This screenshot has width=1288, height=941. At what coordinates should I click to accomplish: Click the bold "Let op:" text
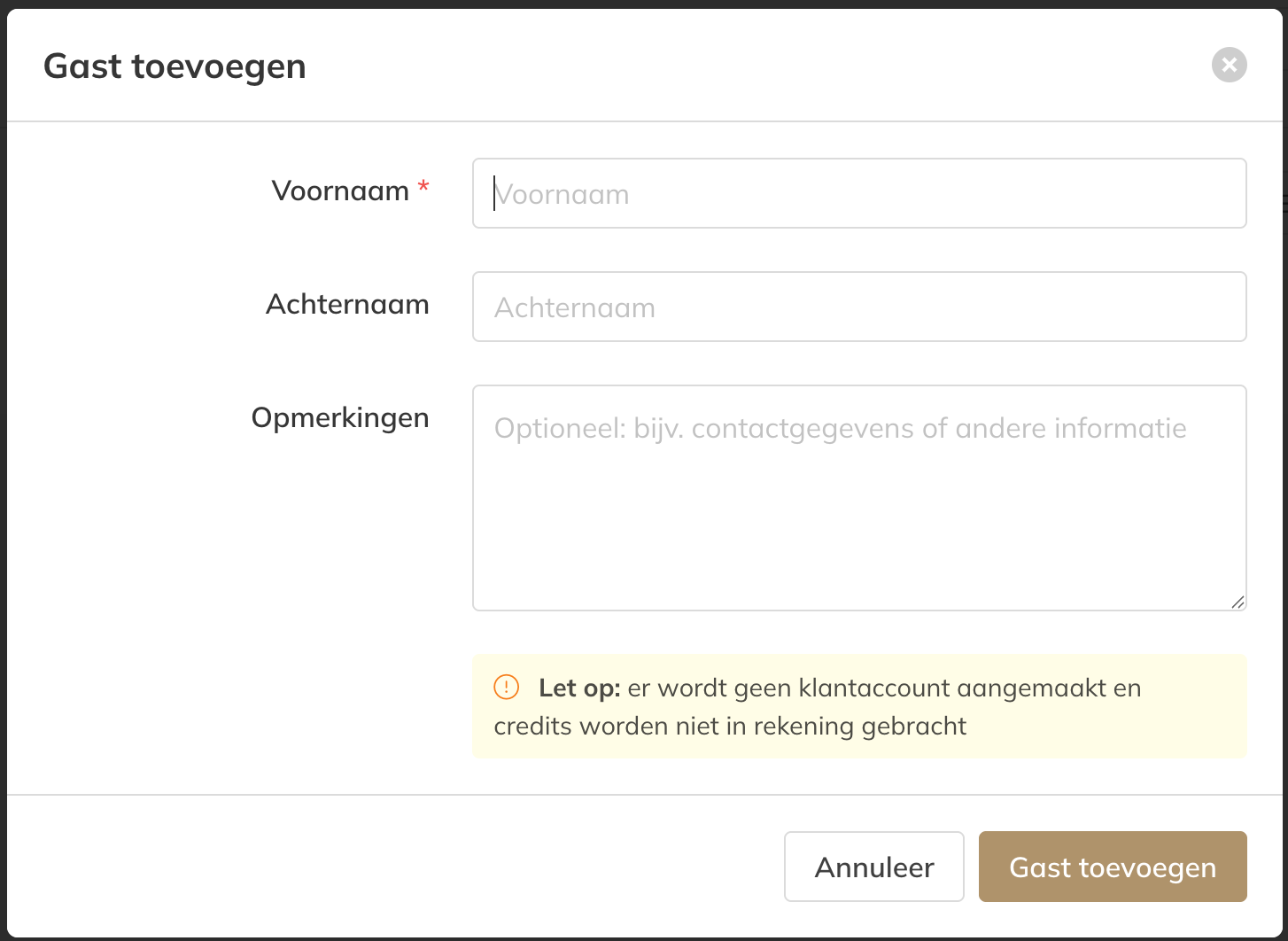(x=579, y=688)
